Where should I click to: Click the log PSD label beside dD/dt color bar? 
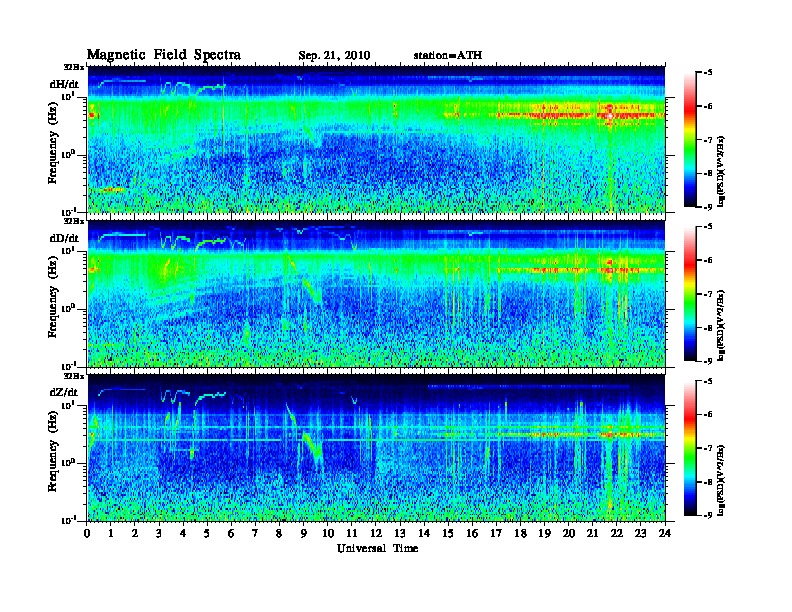pyautogui.click(x=722, y=326)
